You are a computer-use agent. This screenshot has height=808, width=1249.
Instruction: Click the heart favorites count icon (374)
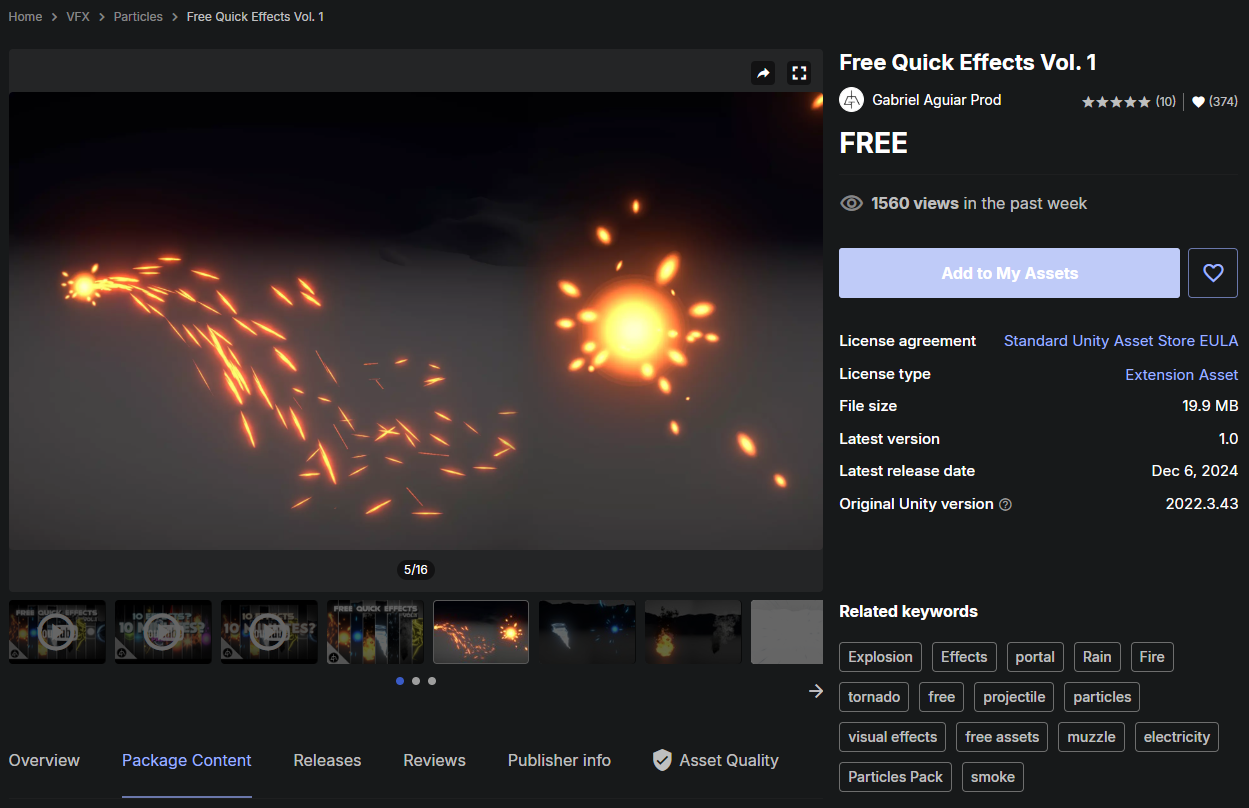click(1198, 102)
